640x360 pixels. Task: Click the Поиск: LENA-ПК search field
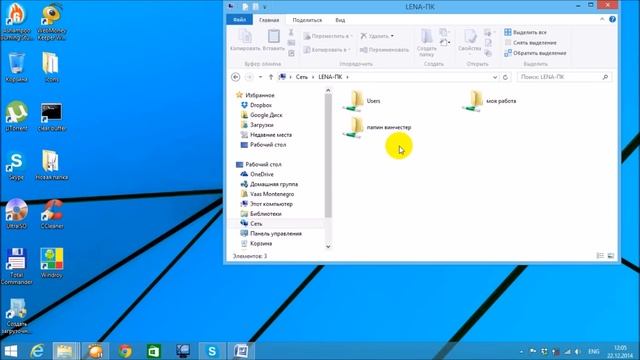564,77
